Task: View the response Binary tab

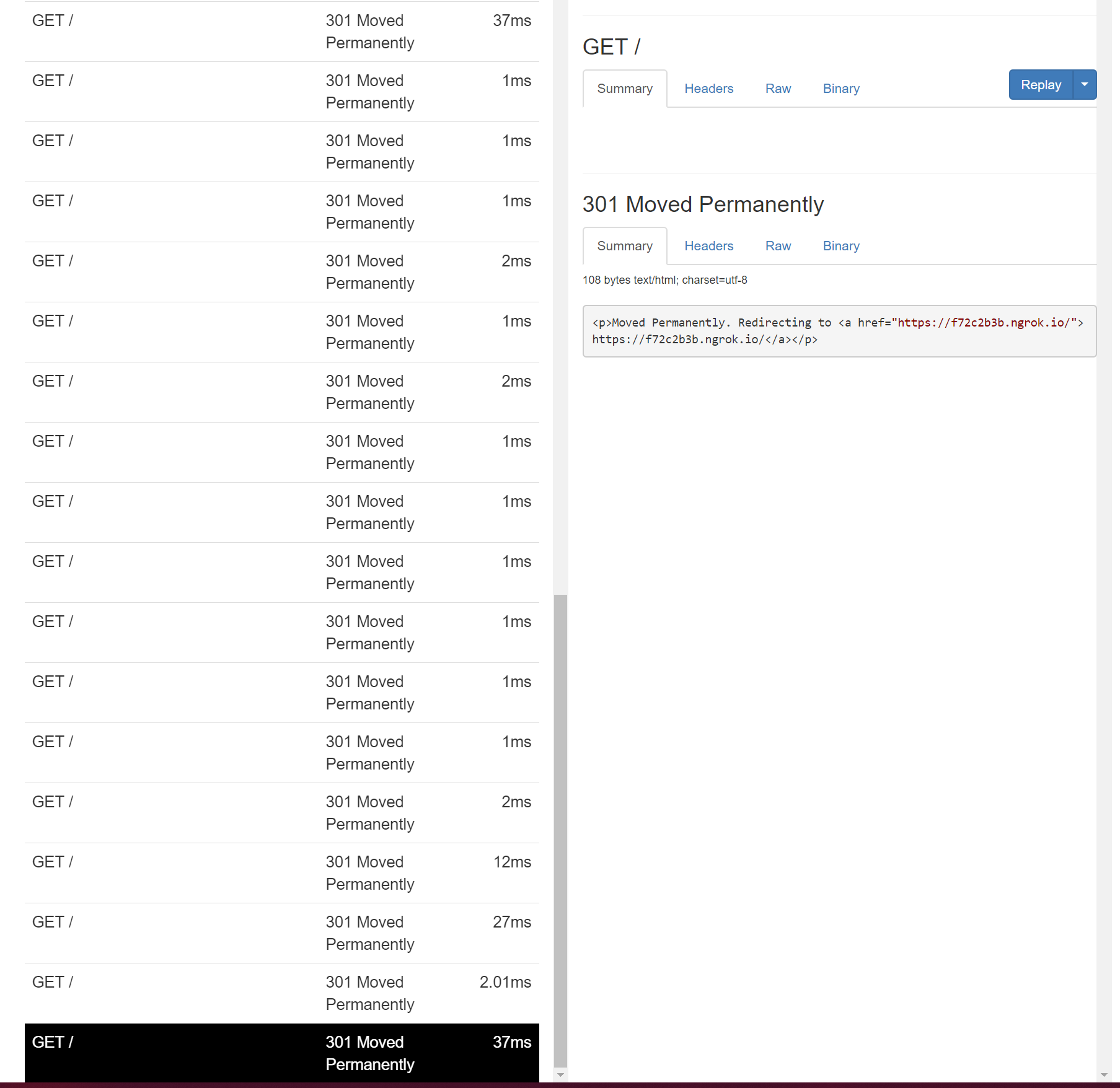Action: pyautogui.click(x=840, y=246)
